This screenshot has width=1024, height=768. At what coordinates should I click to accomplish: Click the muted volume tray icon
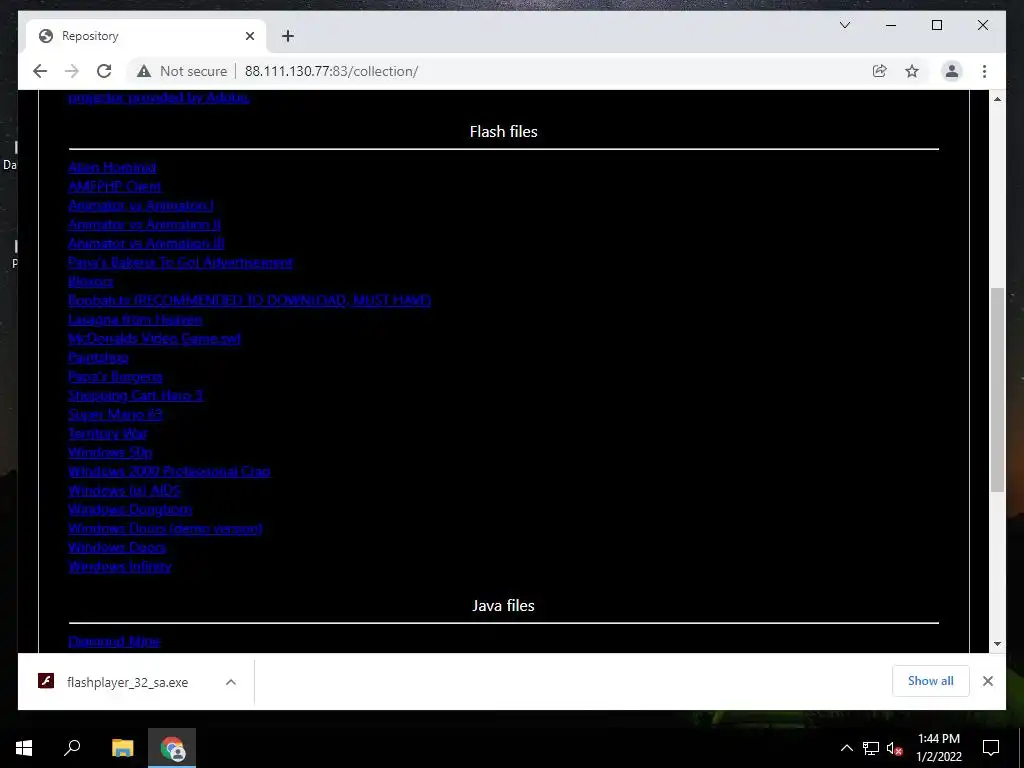click(894, 748)
